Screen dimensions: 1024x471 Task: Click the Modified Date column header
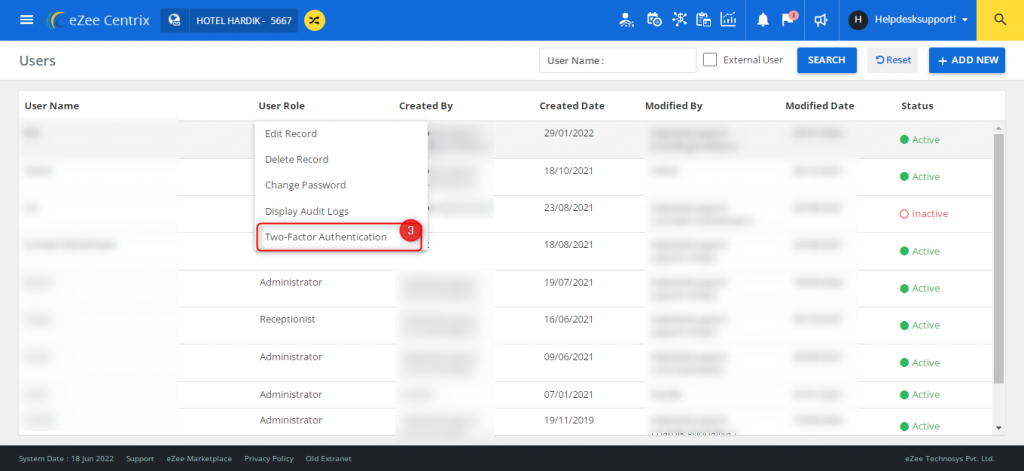pos(820,106)
